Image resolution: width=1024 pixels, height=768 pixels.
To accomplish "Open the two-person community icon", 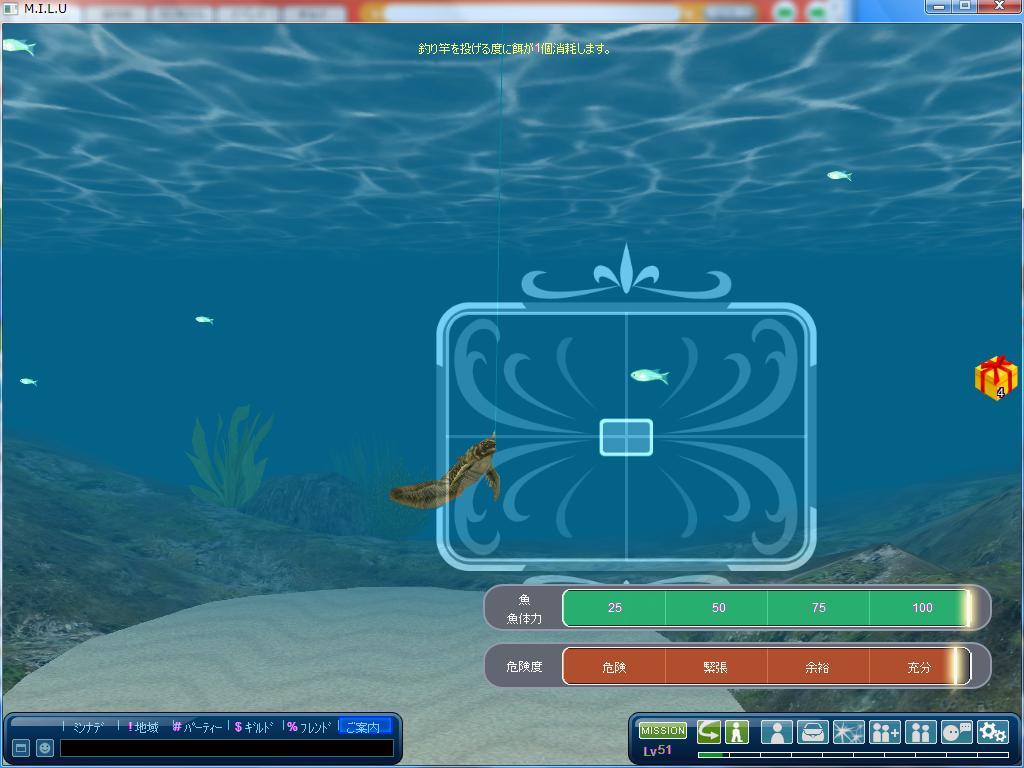I will [920, 732].
